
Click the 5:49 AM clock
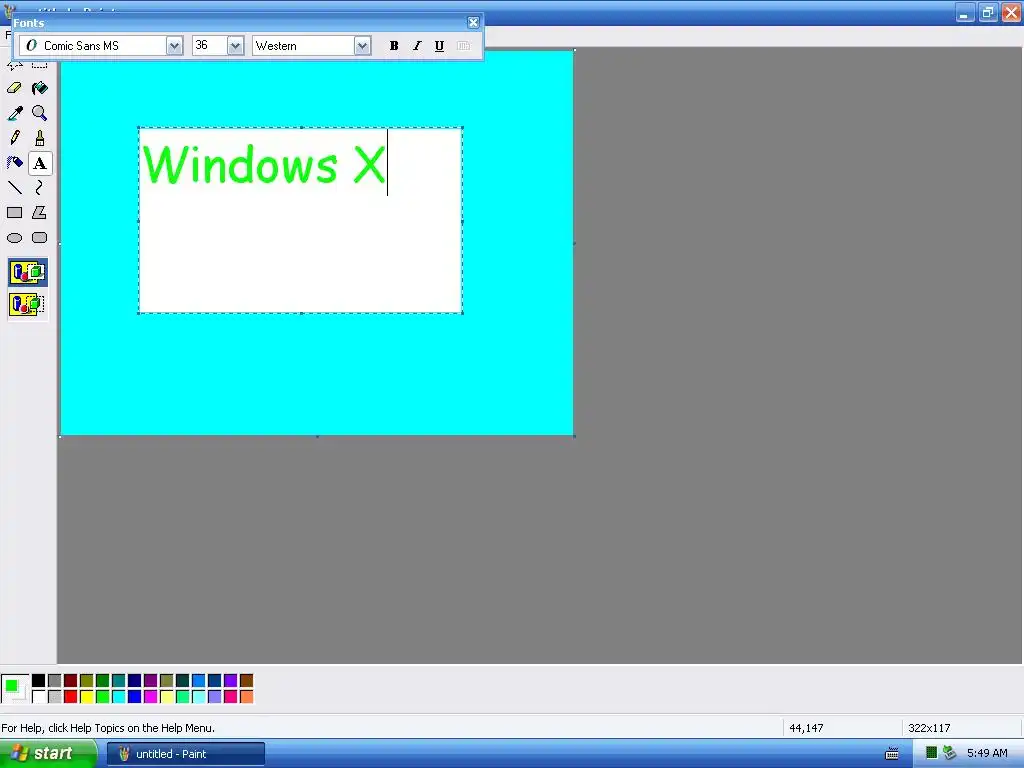click(987, 754)
